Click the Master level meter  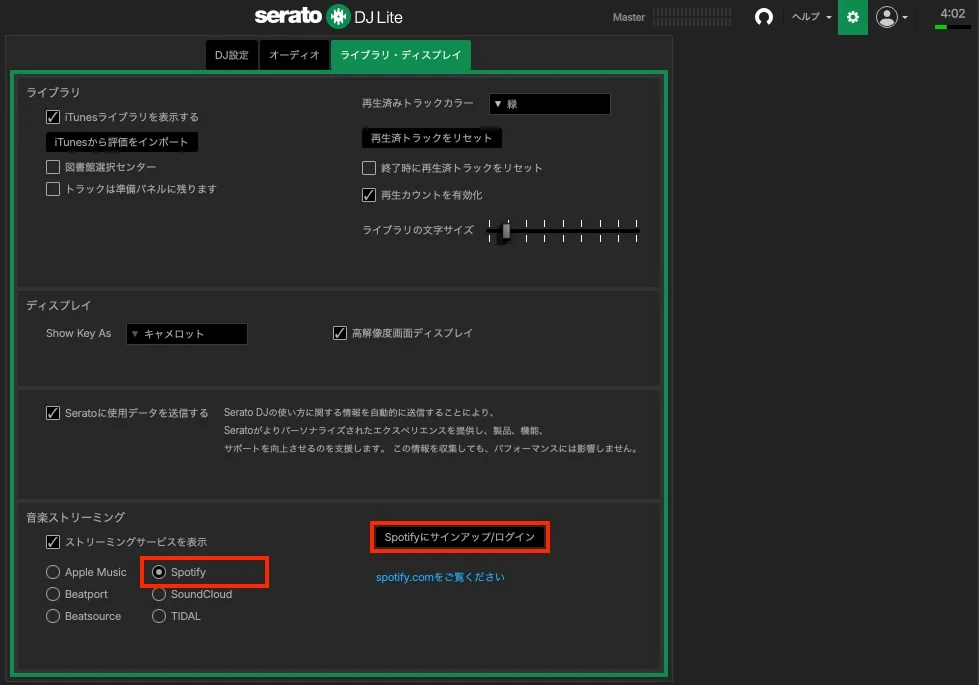[x=691, y=16]
